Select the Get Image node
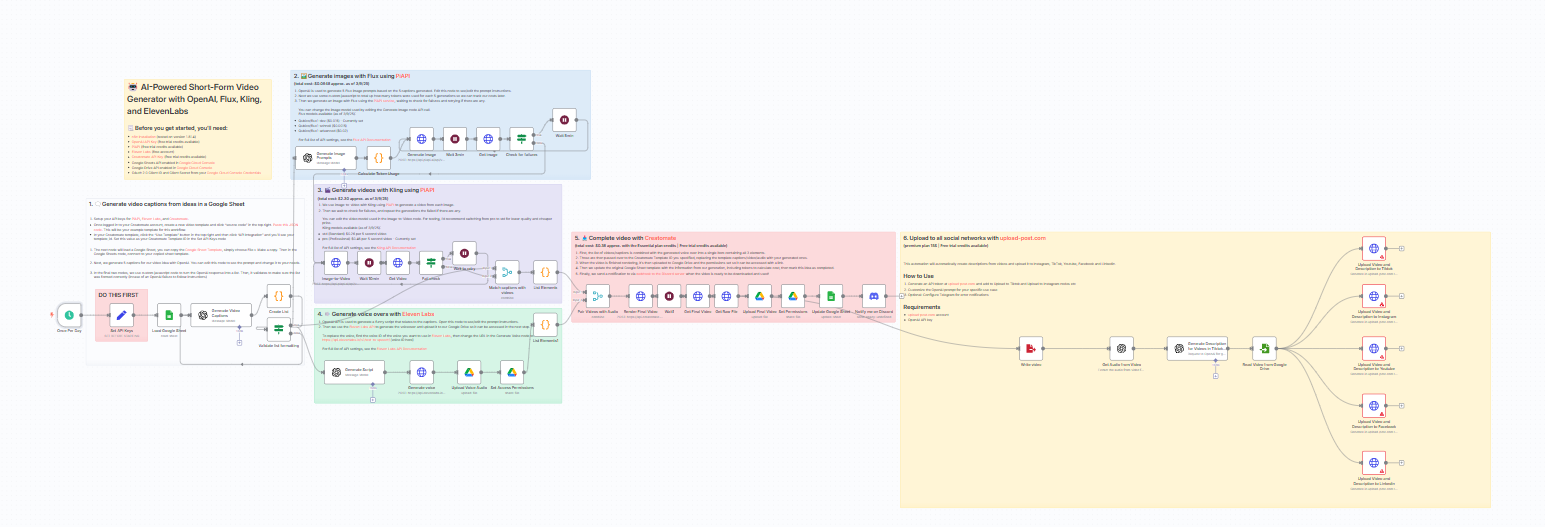The image size is (1545, 527). point(488,140)
